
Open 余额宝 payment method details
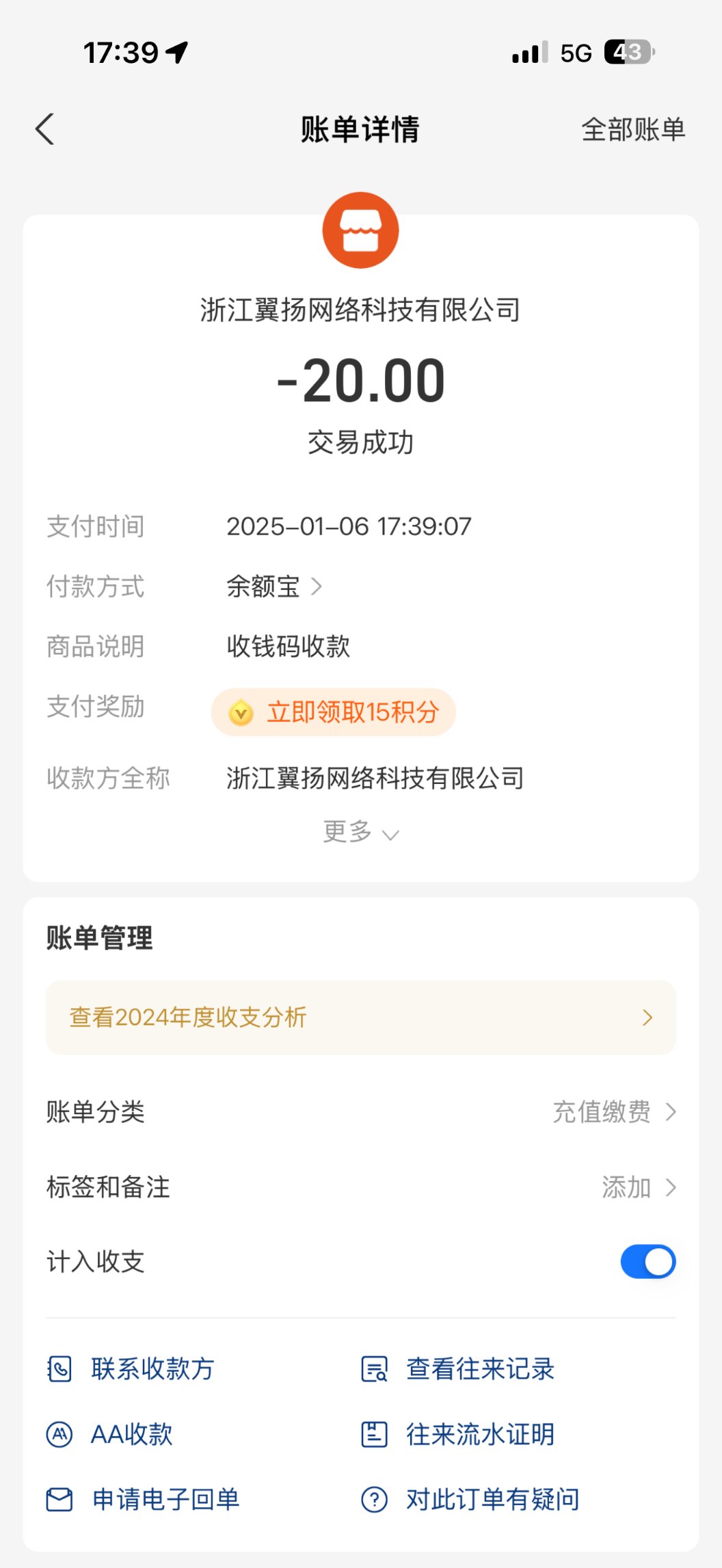[273, 586]
